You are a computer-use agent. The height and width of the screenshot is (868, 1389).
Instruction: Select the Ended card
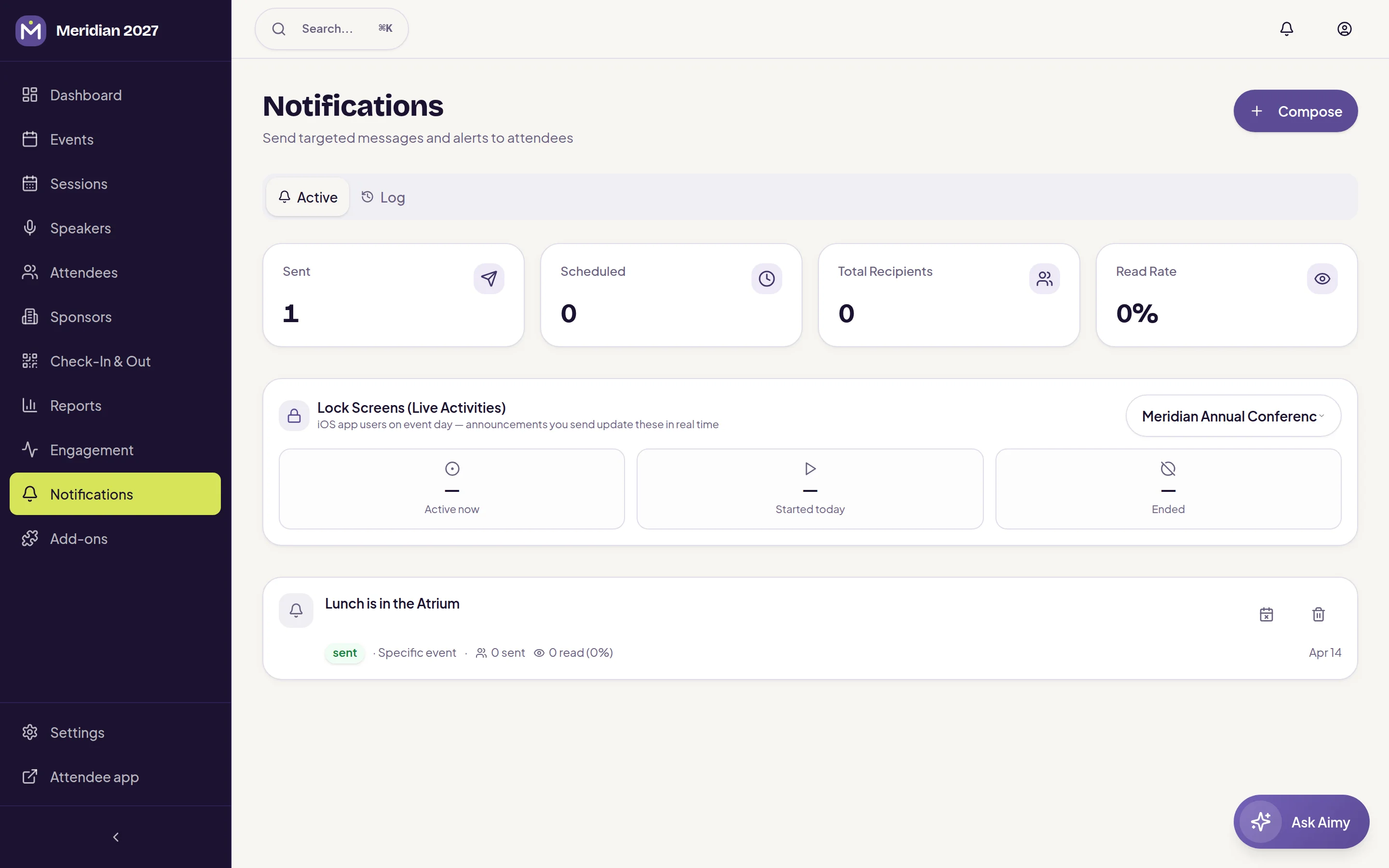1168,488
